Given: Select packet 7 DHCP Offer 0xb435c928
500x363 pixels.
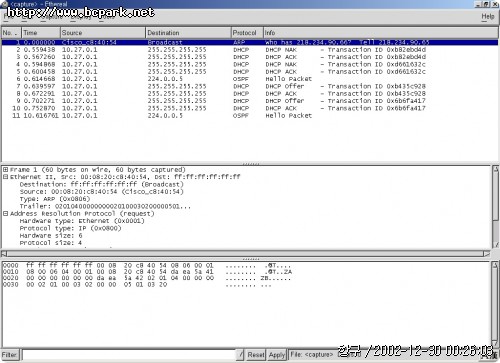Looking at the screenshot, I should [x=250, y=86].
